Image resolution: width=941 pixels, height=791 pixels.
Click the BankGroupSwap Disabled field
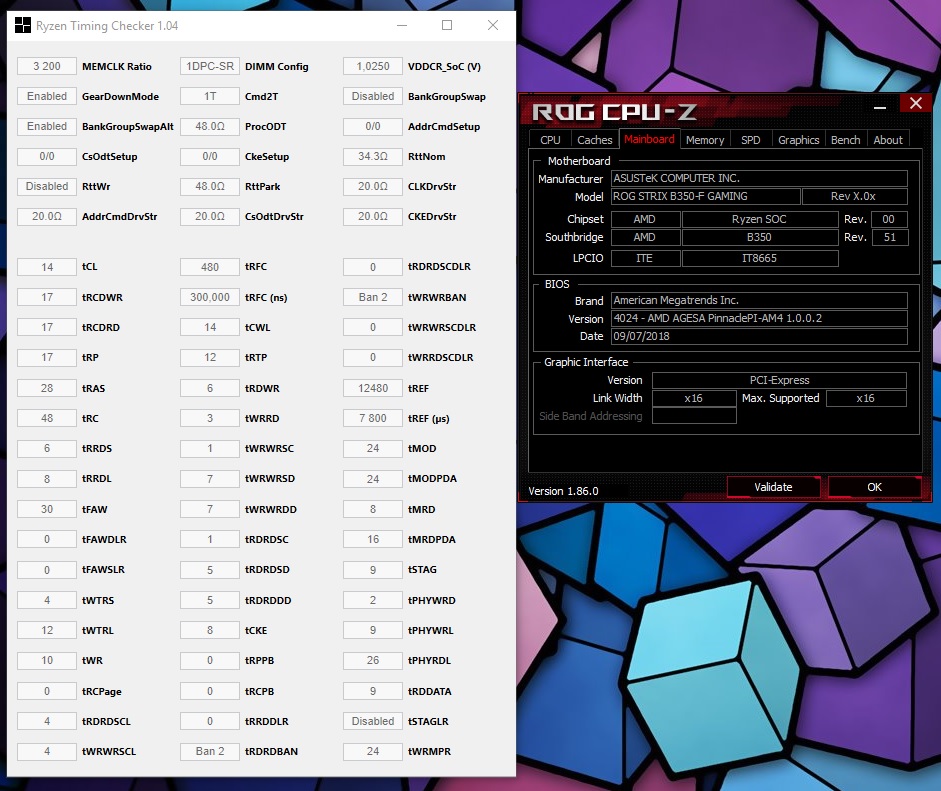373,96
